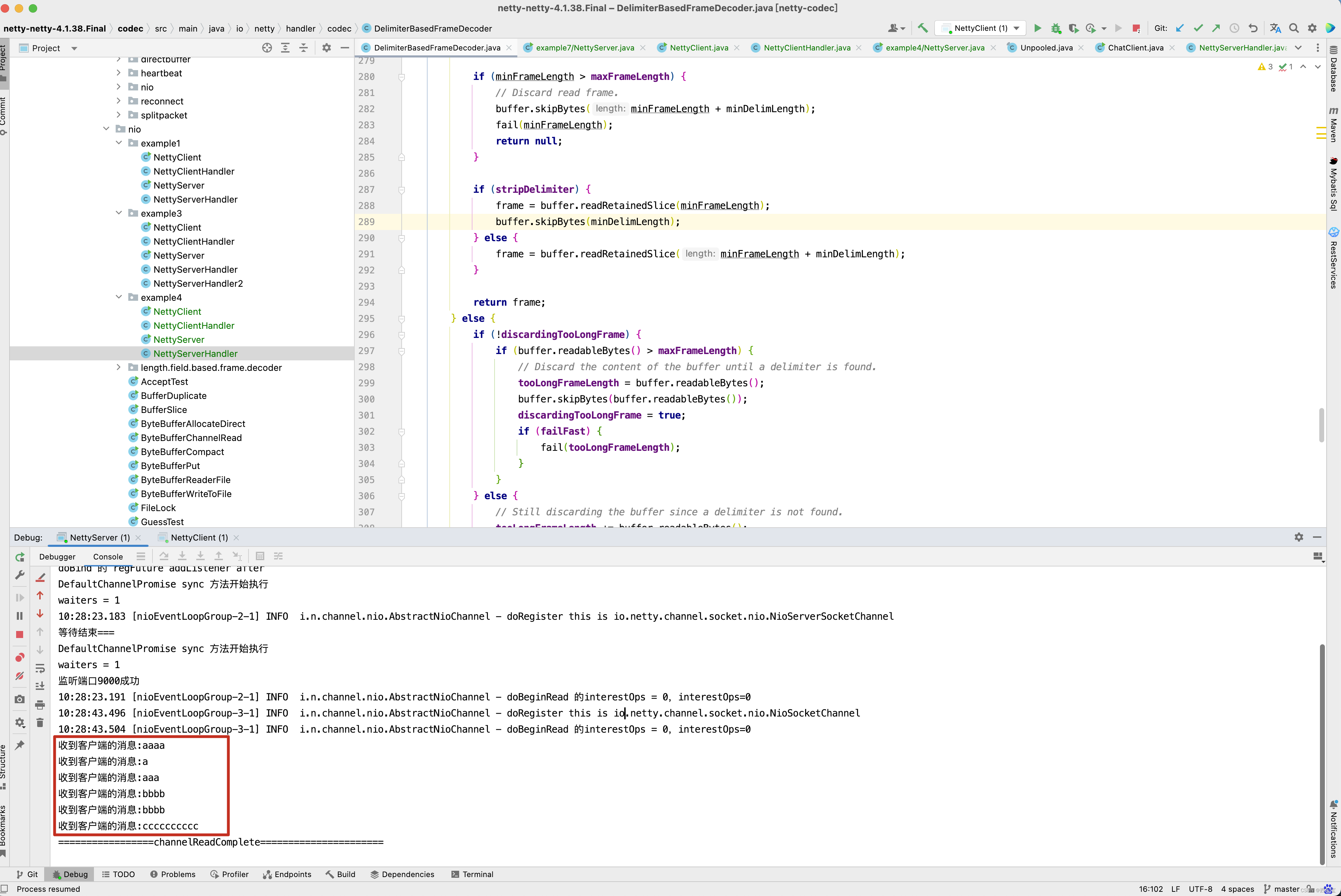Viewport: 1341px width, 896px height.
Task: Toggle scroll to end of console
Action: pos(40,686)
